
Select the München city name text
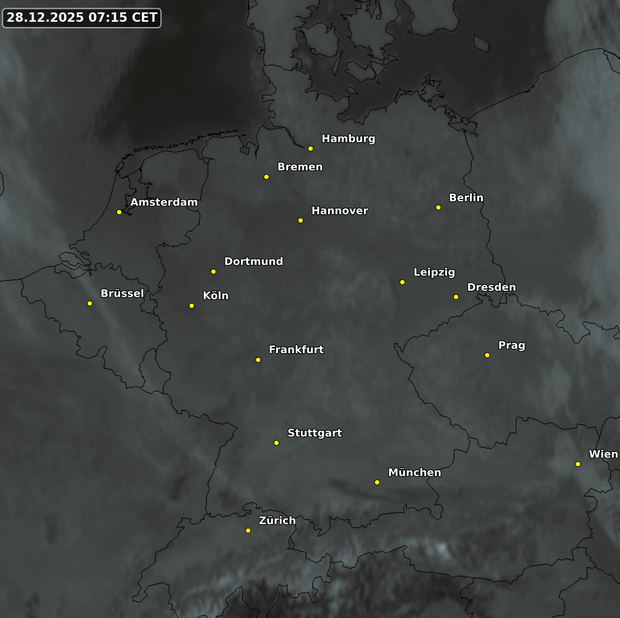pos(414,473)
